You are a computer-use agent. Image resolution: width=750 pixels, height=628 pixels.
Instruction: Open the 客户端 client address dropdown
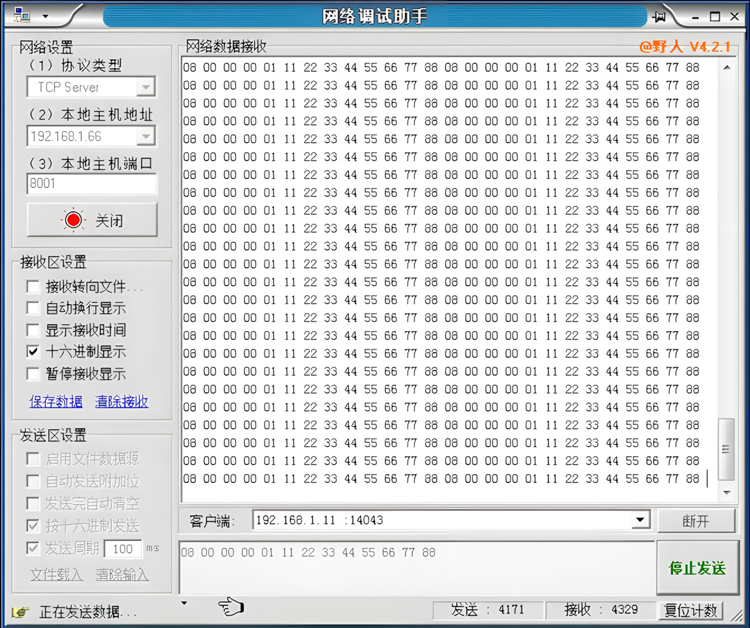coord(640,521)
